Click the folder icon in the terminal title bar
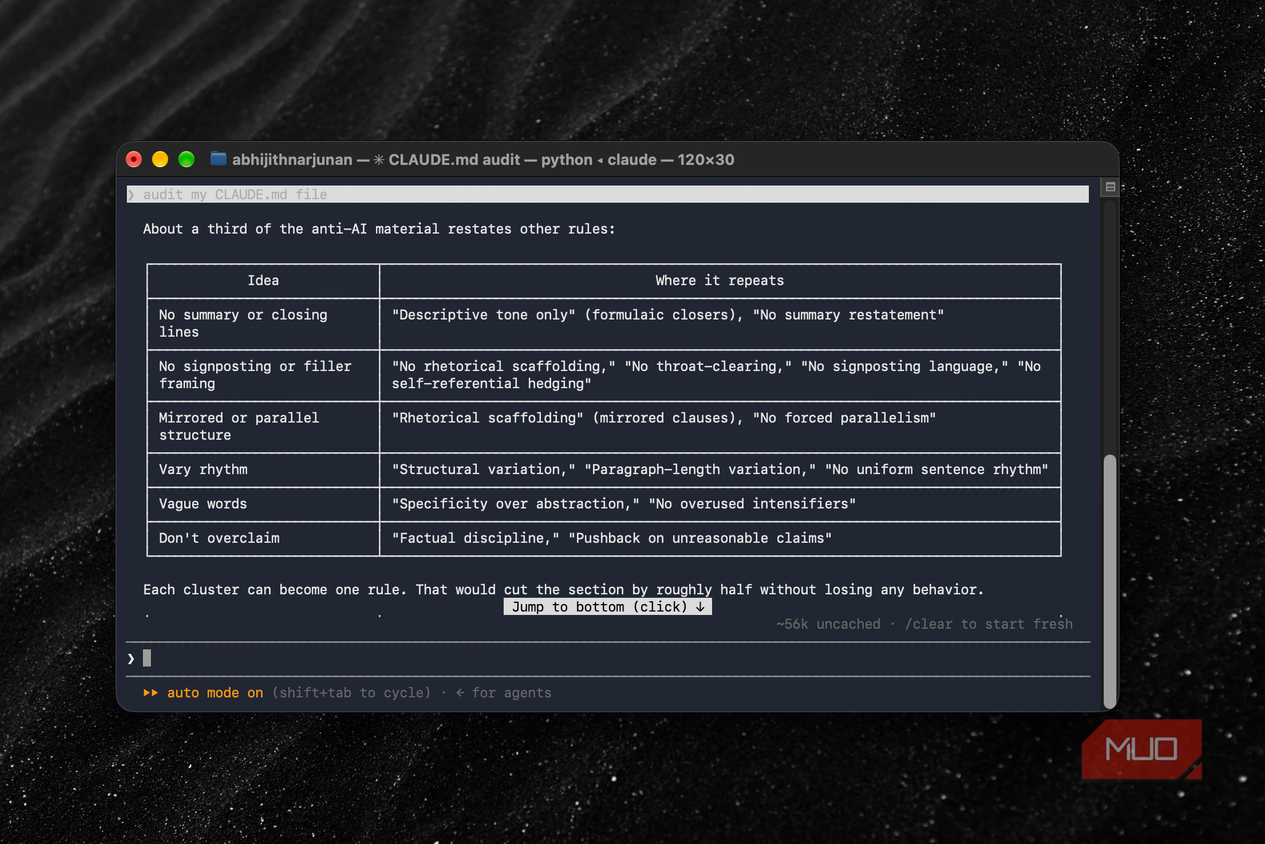 [218, 159]
